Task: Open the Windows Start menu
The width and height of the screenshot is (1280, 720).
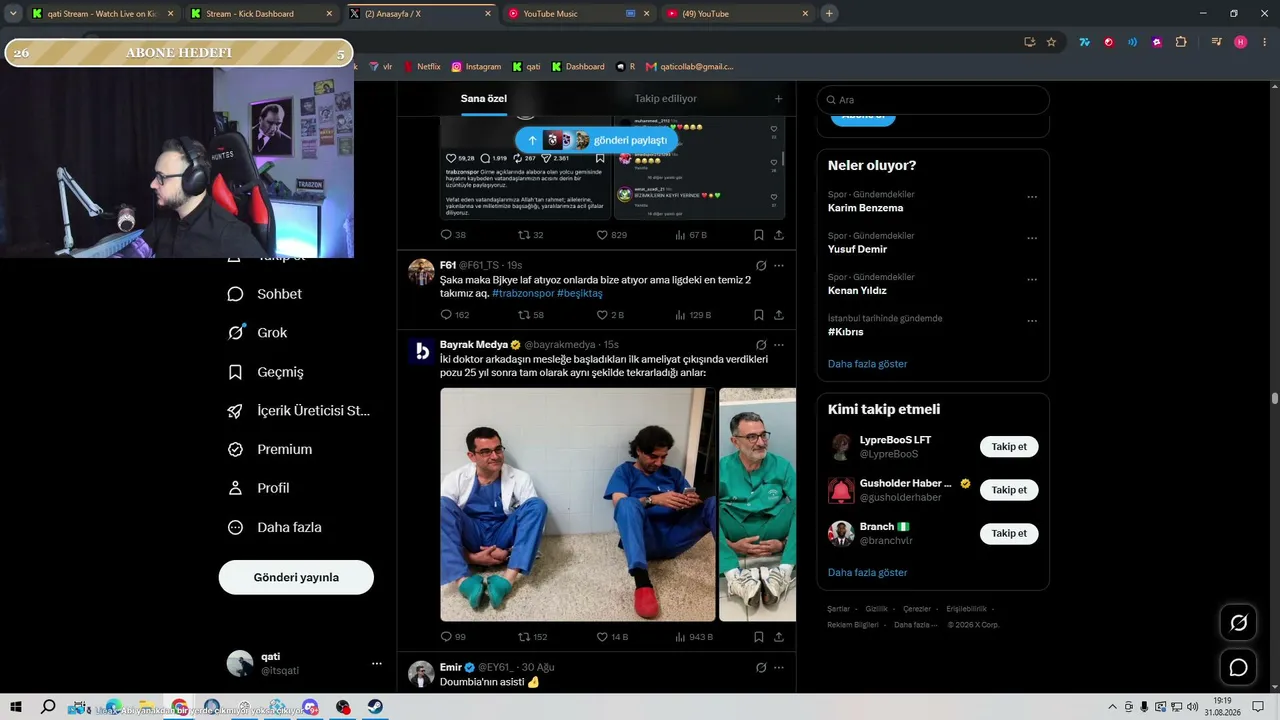Action: click(16, 707)
